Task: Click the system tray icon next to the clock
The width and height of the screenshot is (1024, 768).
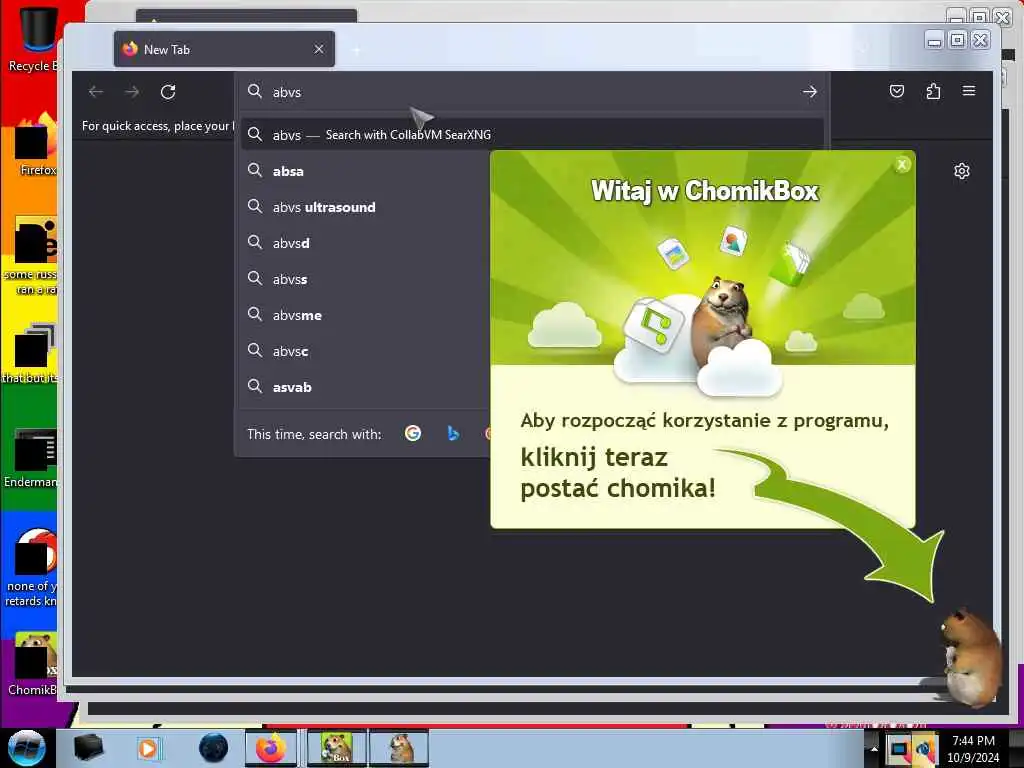Action: coord(925,749)
